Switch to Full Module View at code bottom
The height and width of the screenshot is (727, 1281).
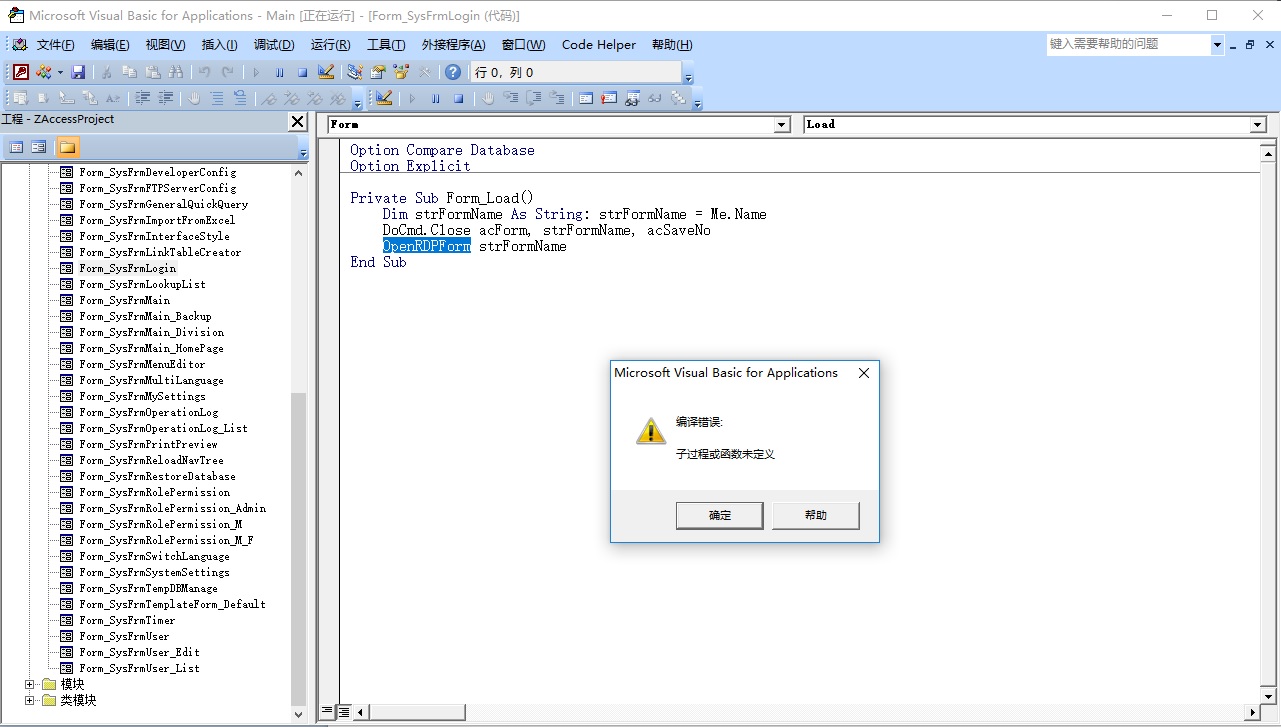point(343,712)
